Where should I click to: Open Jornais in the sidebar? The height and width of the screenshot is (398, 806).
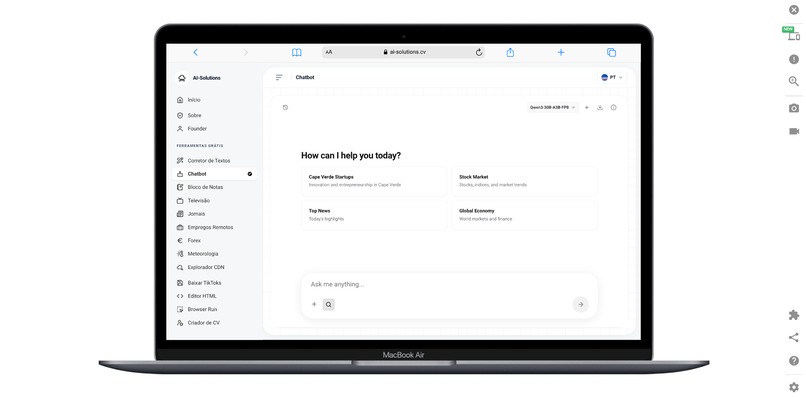[215, 214]
